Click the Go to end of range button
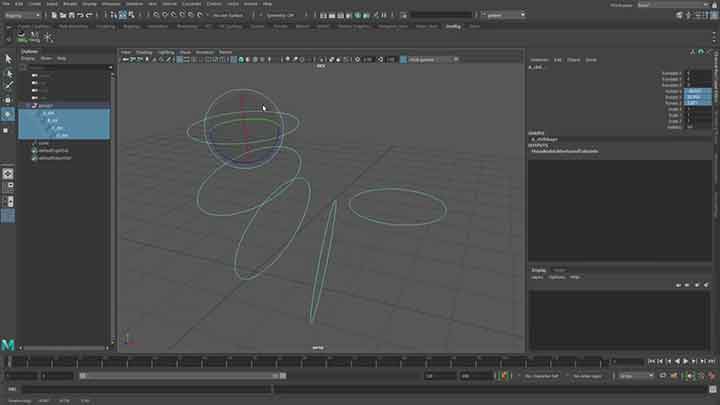The image size is (720, 405). (x=711, y=362)
